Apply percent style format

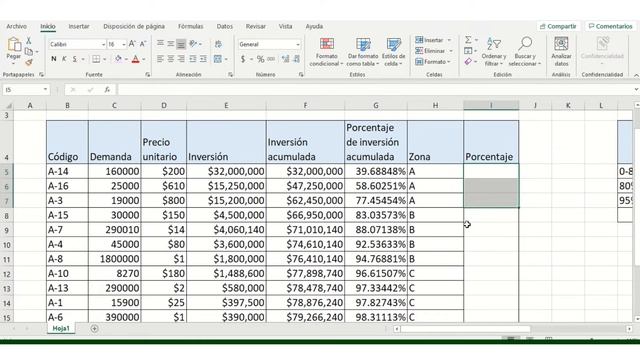coord(260,59)
